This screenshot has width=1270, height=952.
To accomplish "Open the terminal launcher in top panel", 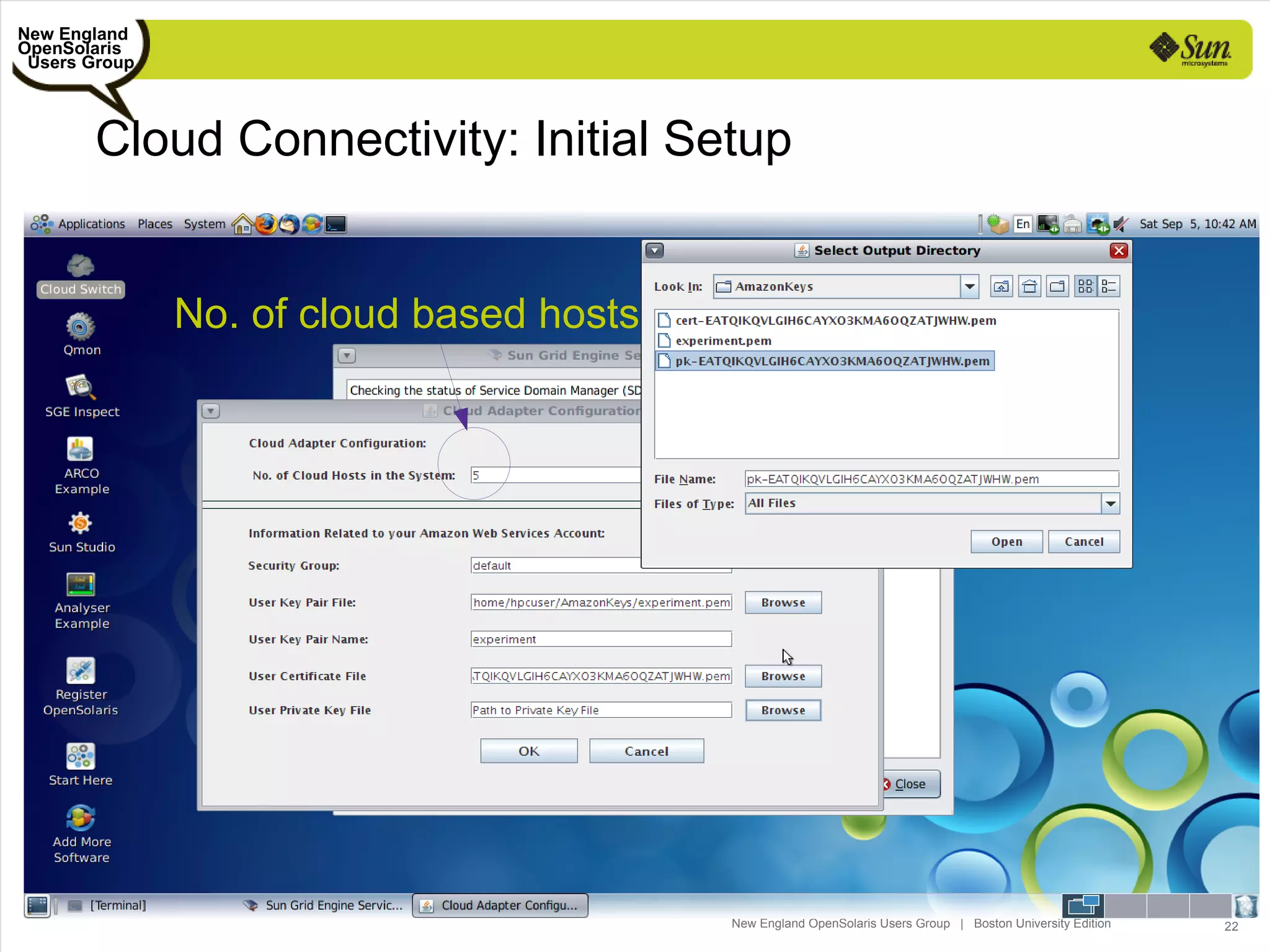I will pyautogui.click(x=335, y=224).
